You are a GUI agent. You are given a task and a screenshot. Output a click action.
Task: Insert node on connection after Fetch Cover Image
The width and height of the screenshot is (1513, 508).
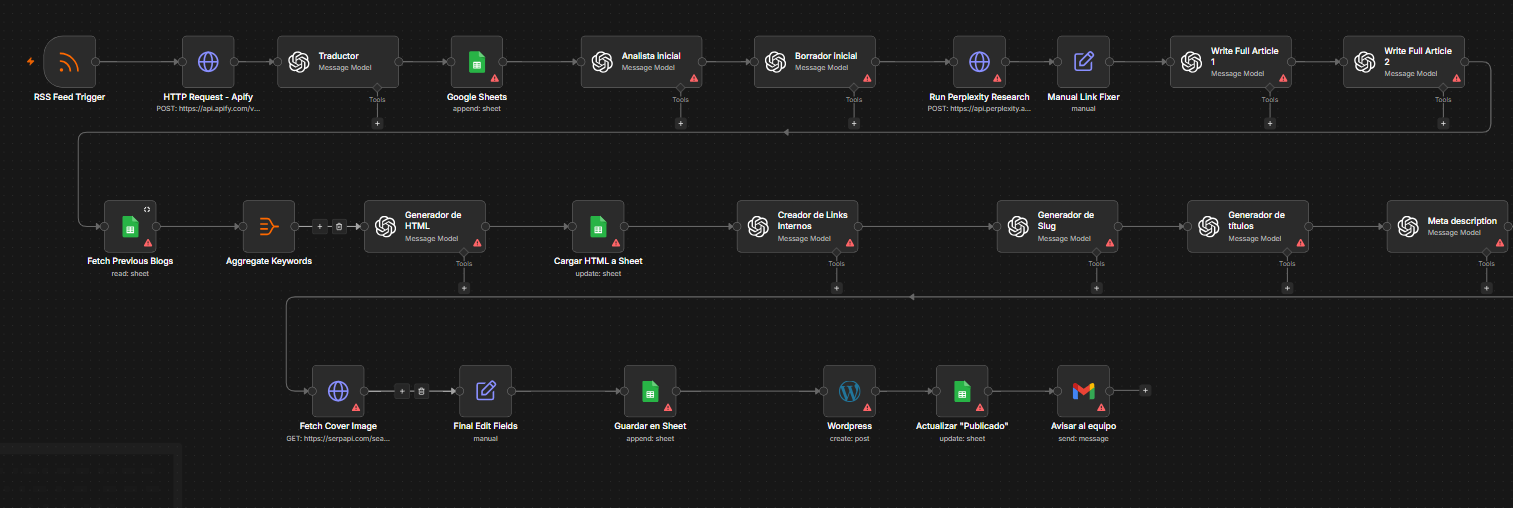pos(402,391)
